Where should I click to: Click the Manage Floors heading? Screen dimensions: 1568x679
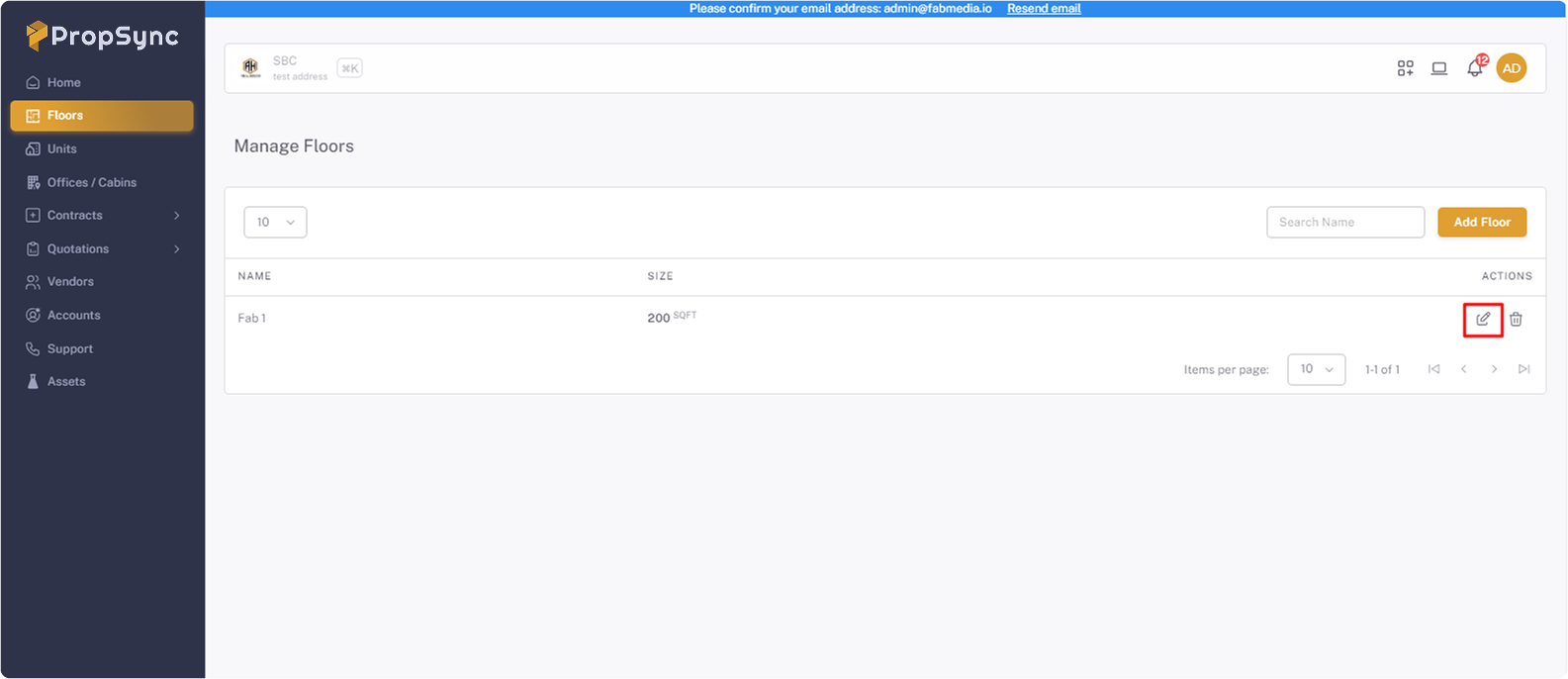[294, 145]
